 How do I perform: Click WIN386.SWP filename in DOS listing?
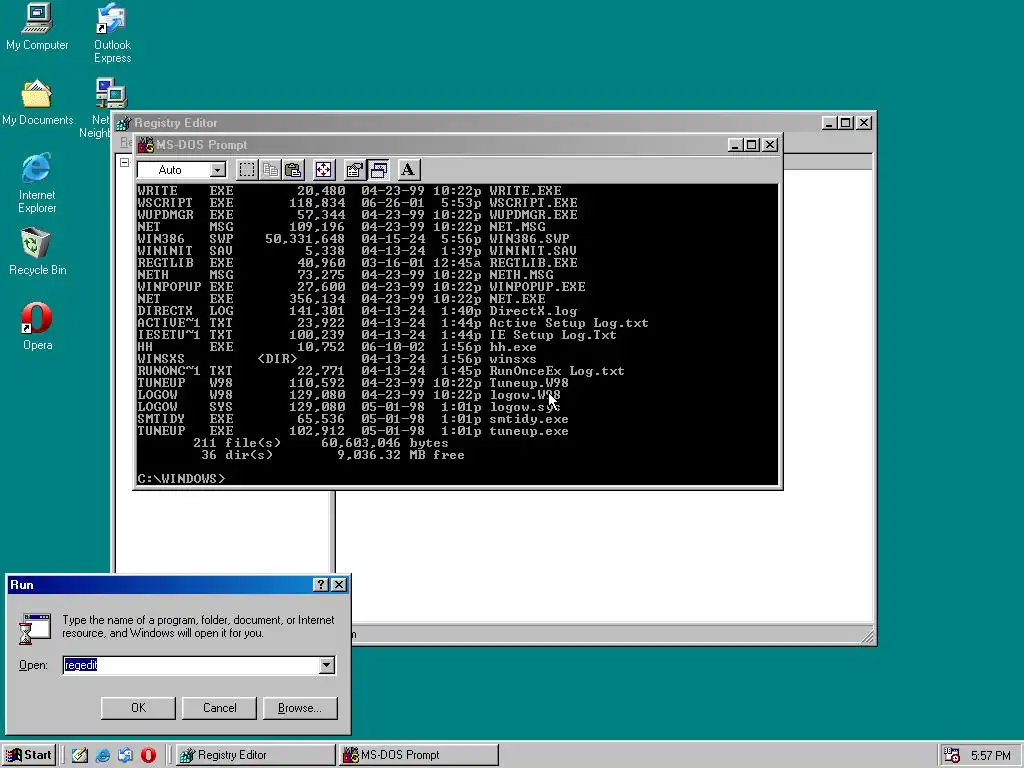(x=529, y=239)
